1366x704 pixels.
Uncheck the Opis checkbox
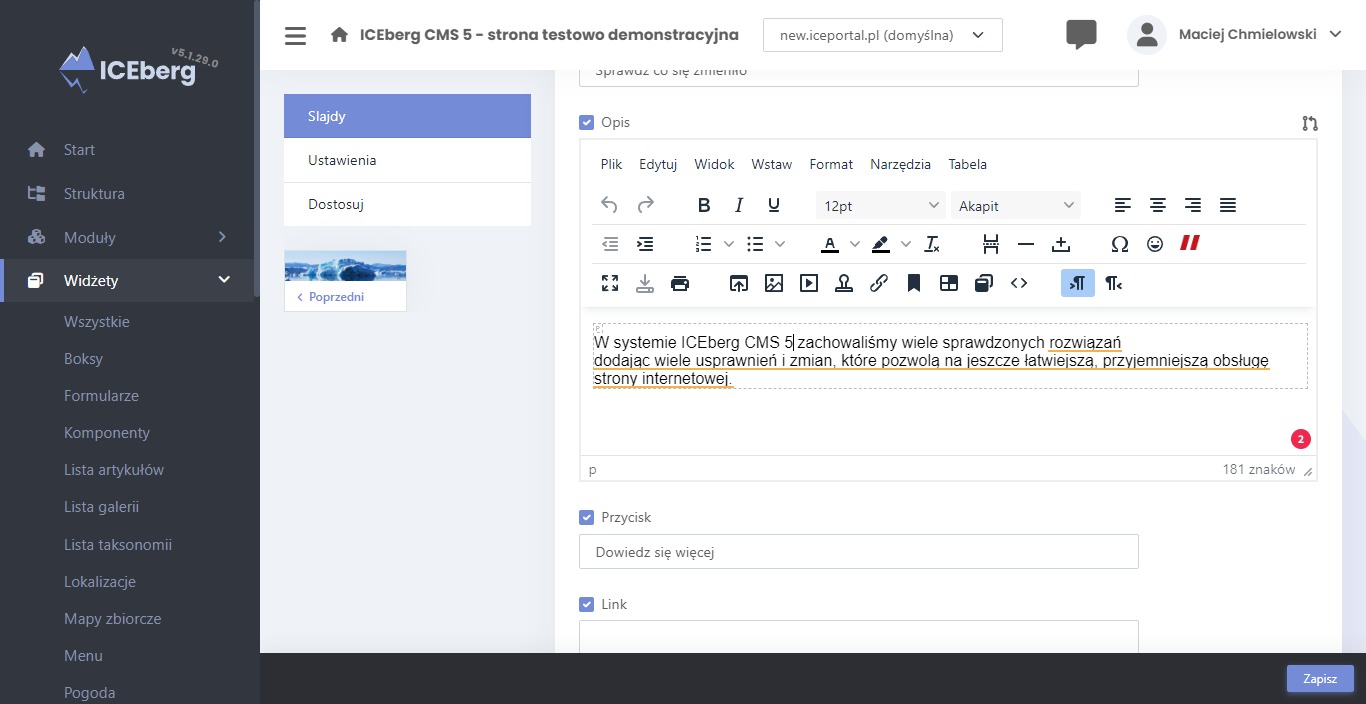coord(587,122)
